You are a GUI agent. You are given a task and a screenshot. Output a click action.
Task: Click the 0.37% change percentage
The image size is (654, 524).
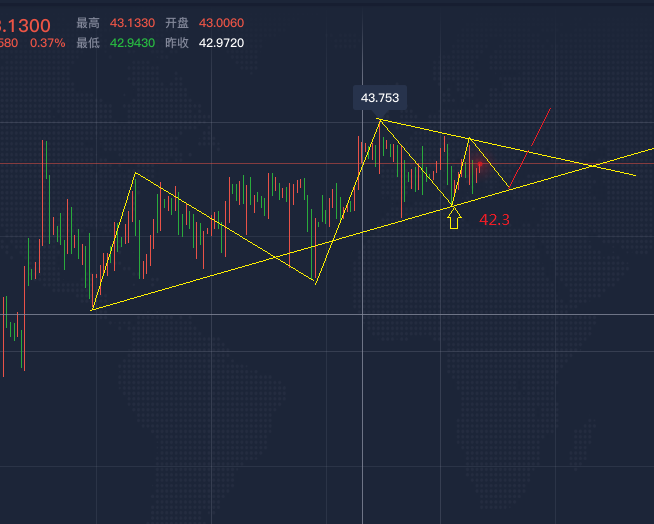click(47, 43)
